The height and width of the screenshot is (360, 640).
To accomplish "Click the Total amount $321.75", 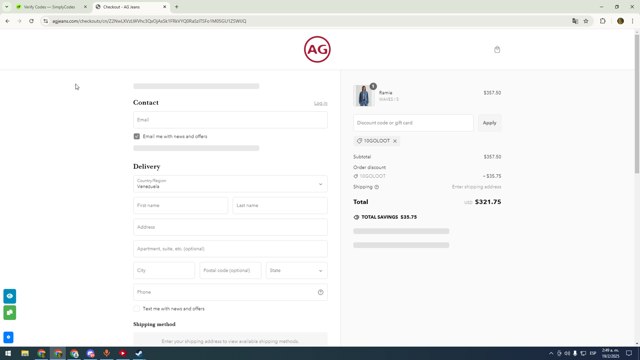I will click(x=488, y=202).
